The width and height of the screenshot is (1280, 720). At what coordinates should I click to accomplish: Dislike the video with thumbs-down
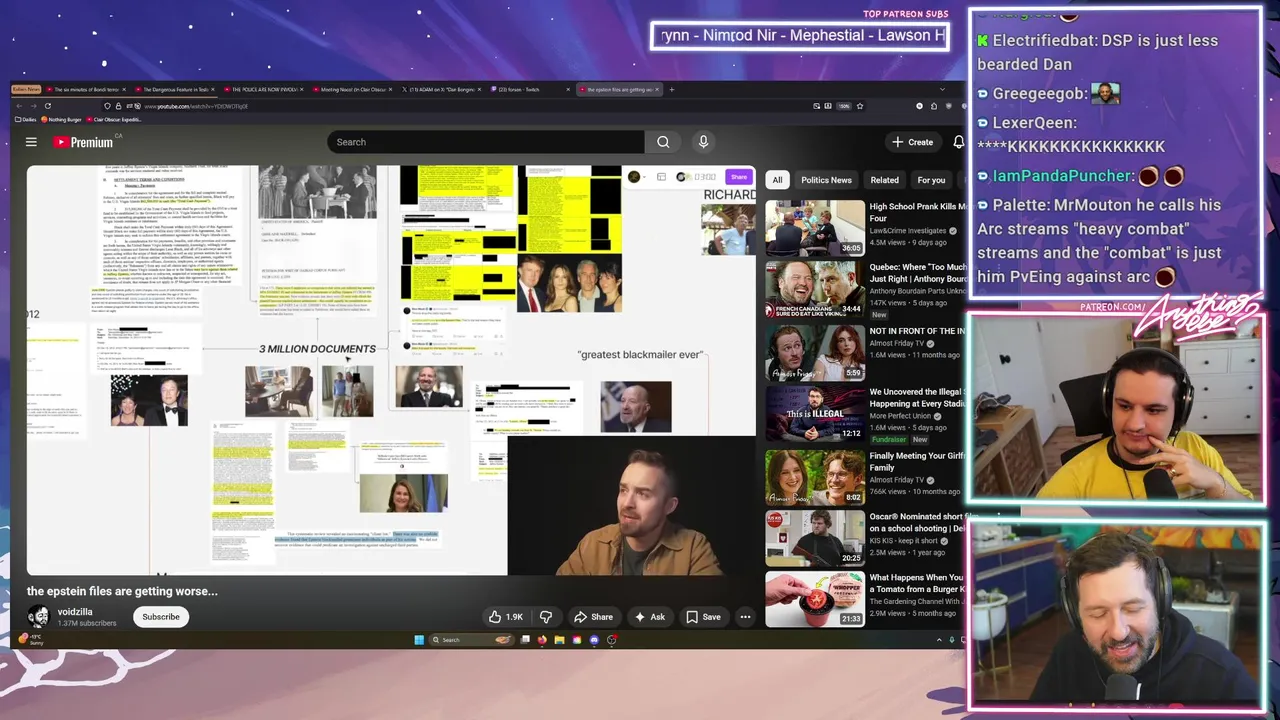pos(546,617)
